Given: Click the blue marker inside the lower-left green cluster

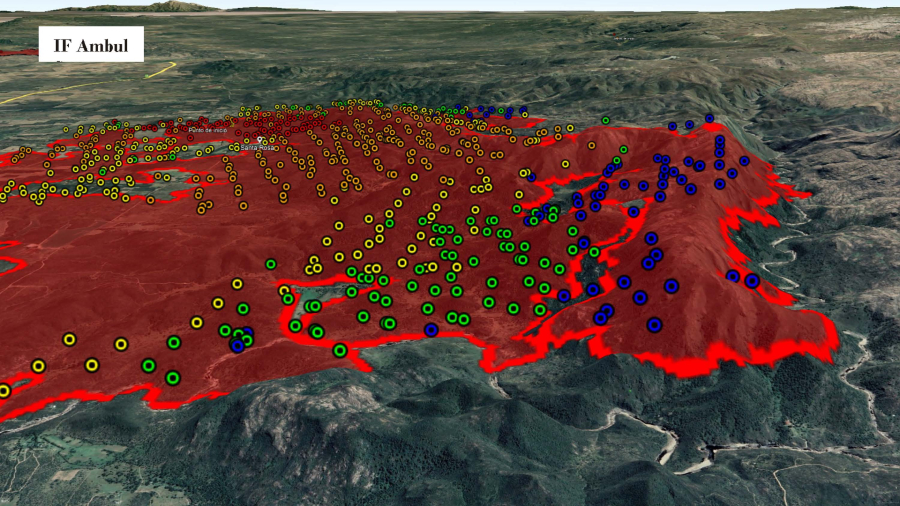Looking at the screenshot, I should [238, 344].
